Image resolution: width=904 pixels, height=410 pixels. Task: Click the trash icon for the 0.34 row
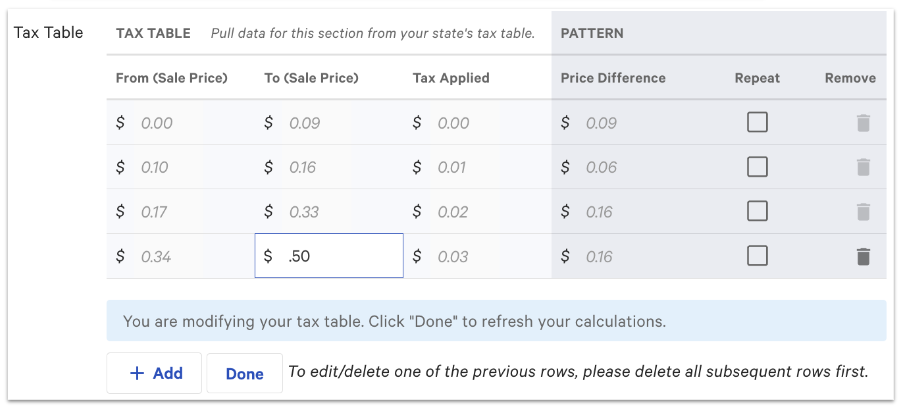click(863, 257)
